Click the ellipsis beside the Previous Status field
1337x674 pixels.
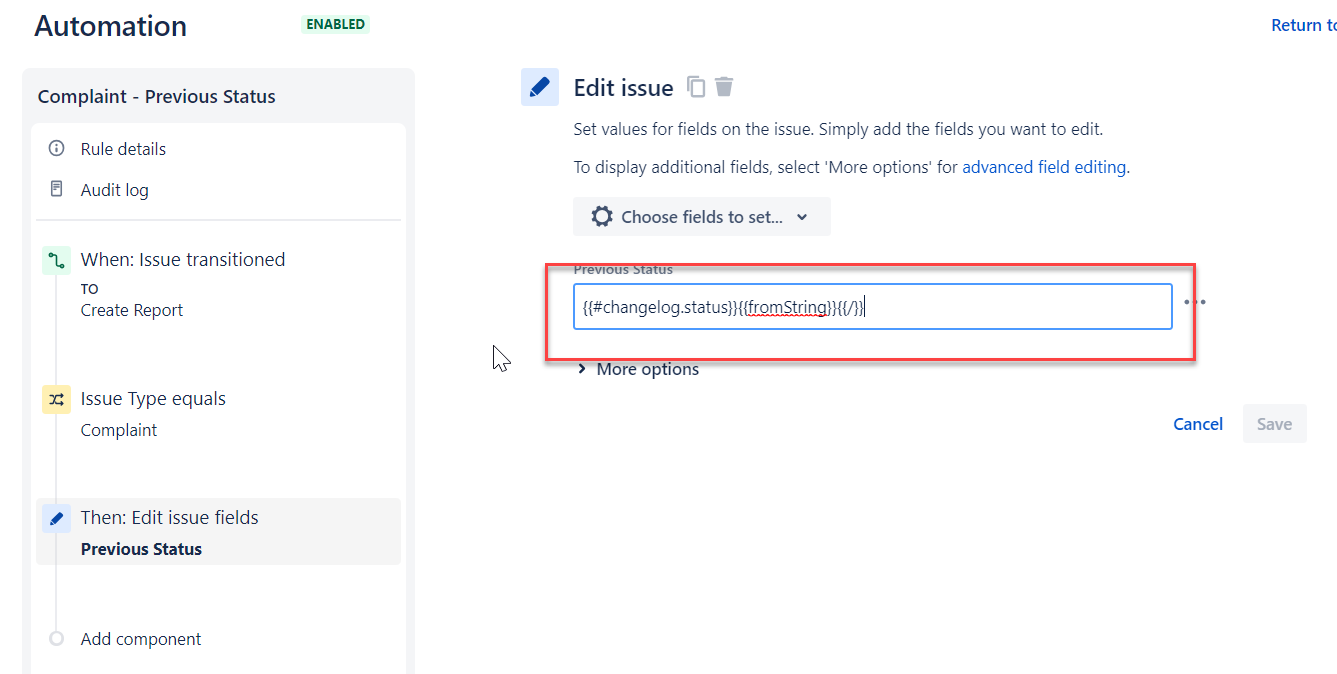1196,301
